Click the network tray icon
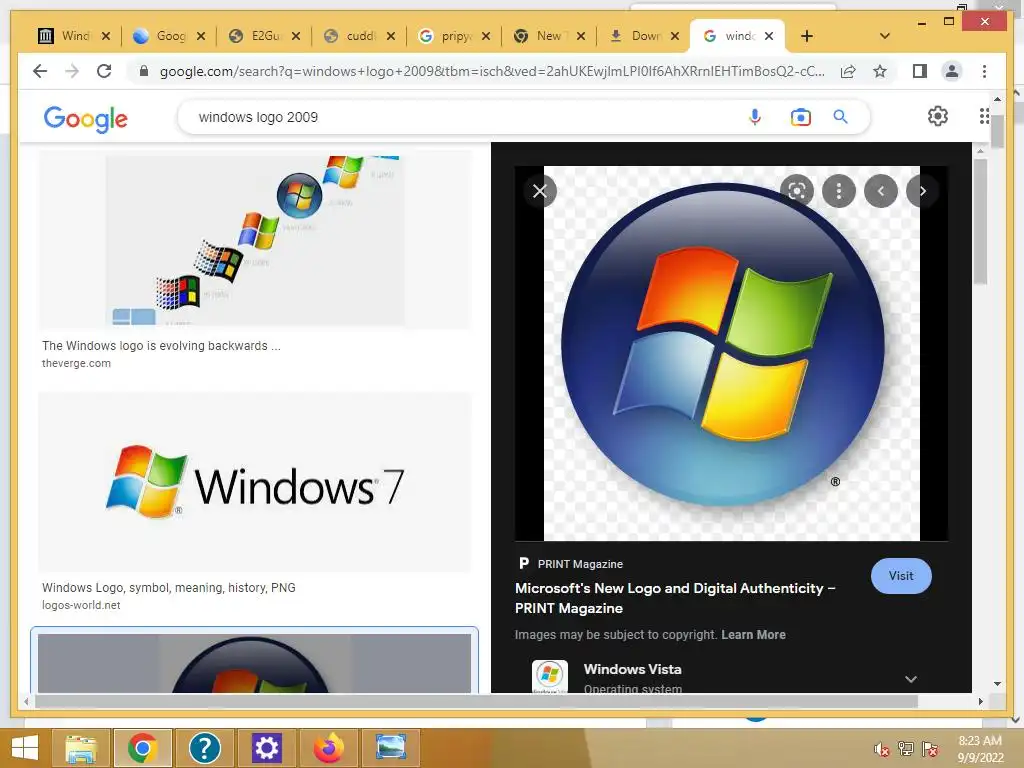Screen dimensions: 1024x768 (x=906, y=748)
